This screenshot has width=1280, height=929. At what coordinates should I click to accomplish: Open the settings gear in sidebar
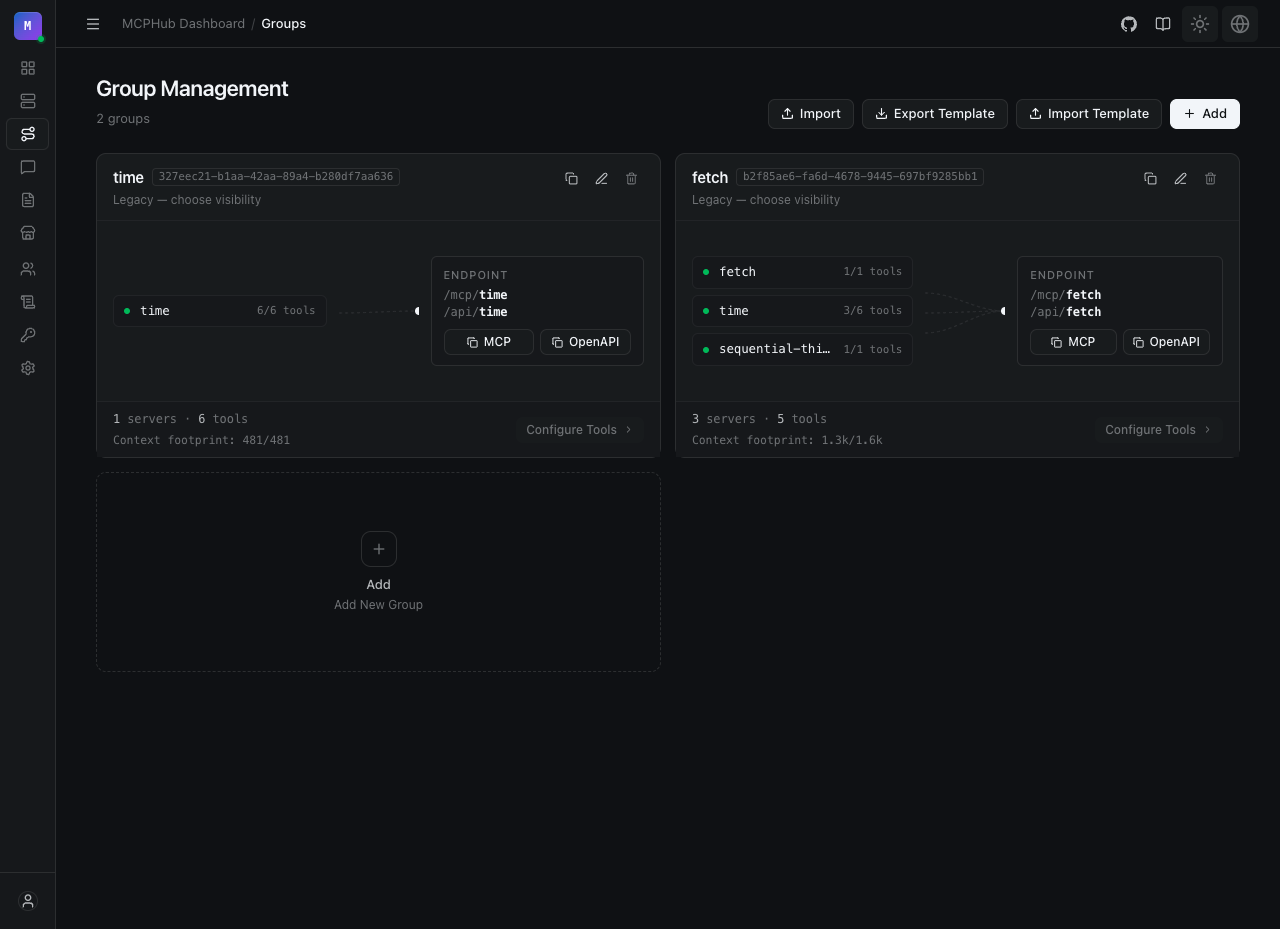click(x=28, y=368)
